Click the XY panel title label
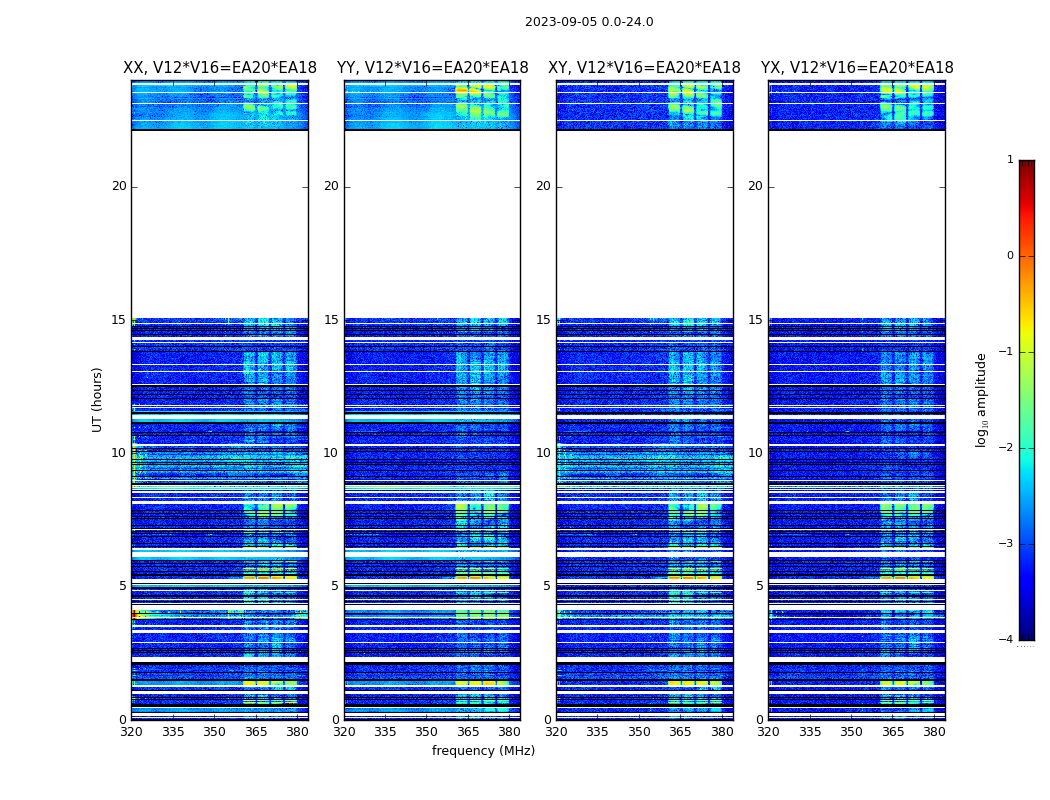 coord(644,68)
